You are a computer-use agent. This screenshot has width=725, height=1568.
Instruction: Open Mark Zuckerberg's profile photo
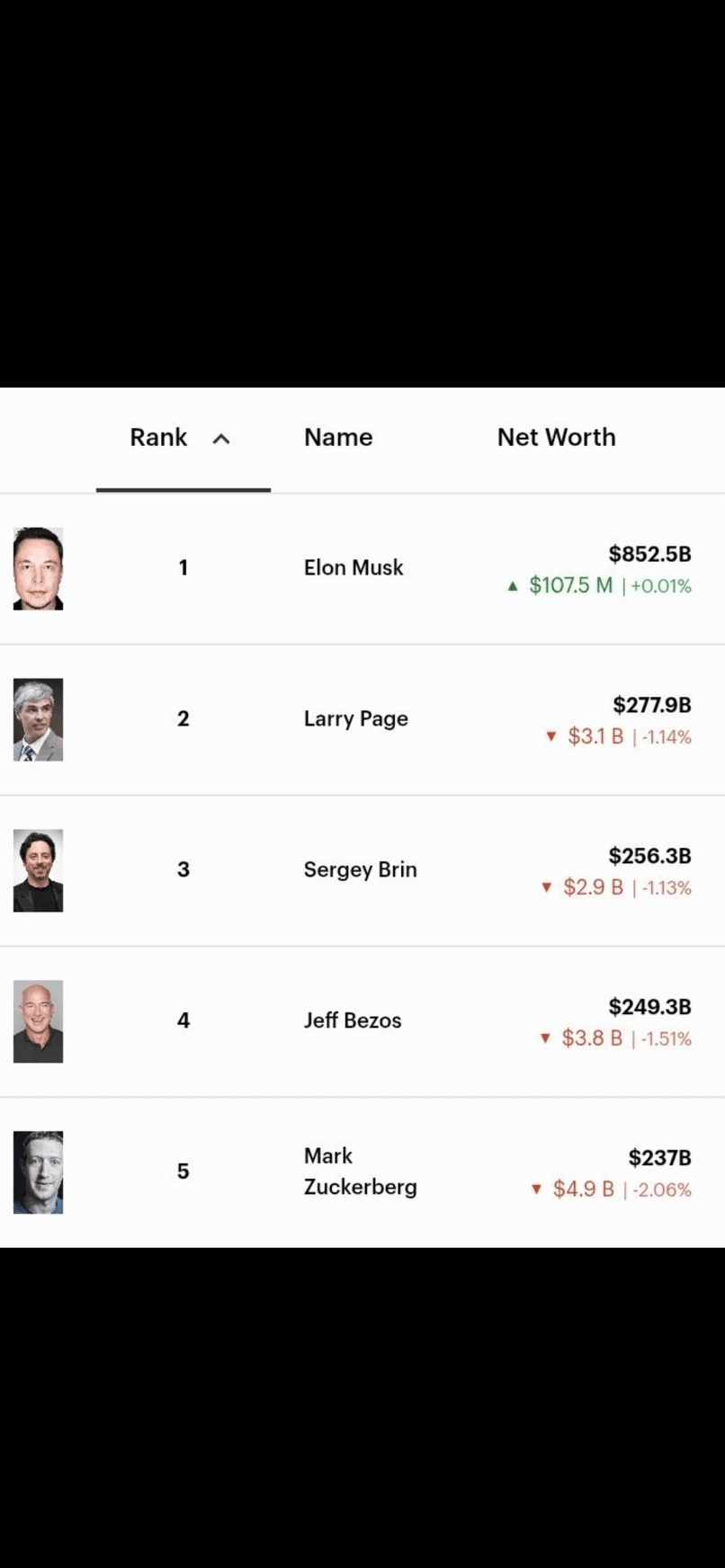[38, 1172]
